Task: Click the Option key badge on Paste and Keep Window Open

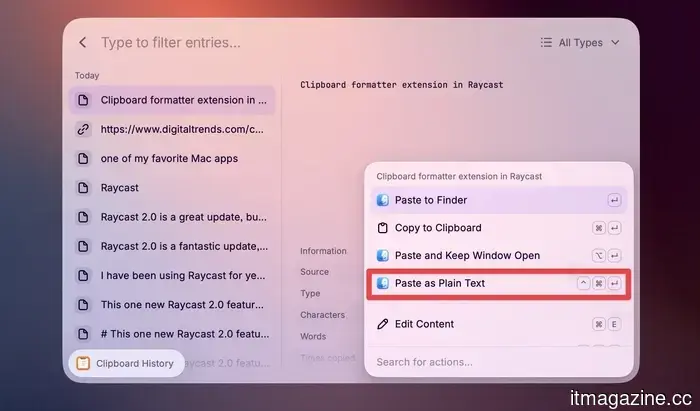Action: [599, 256]
